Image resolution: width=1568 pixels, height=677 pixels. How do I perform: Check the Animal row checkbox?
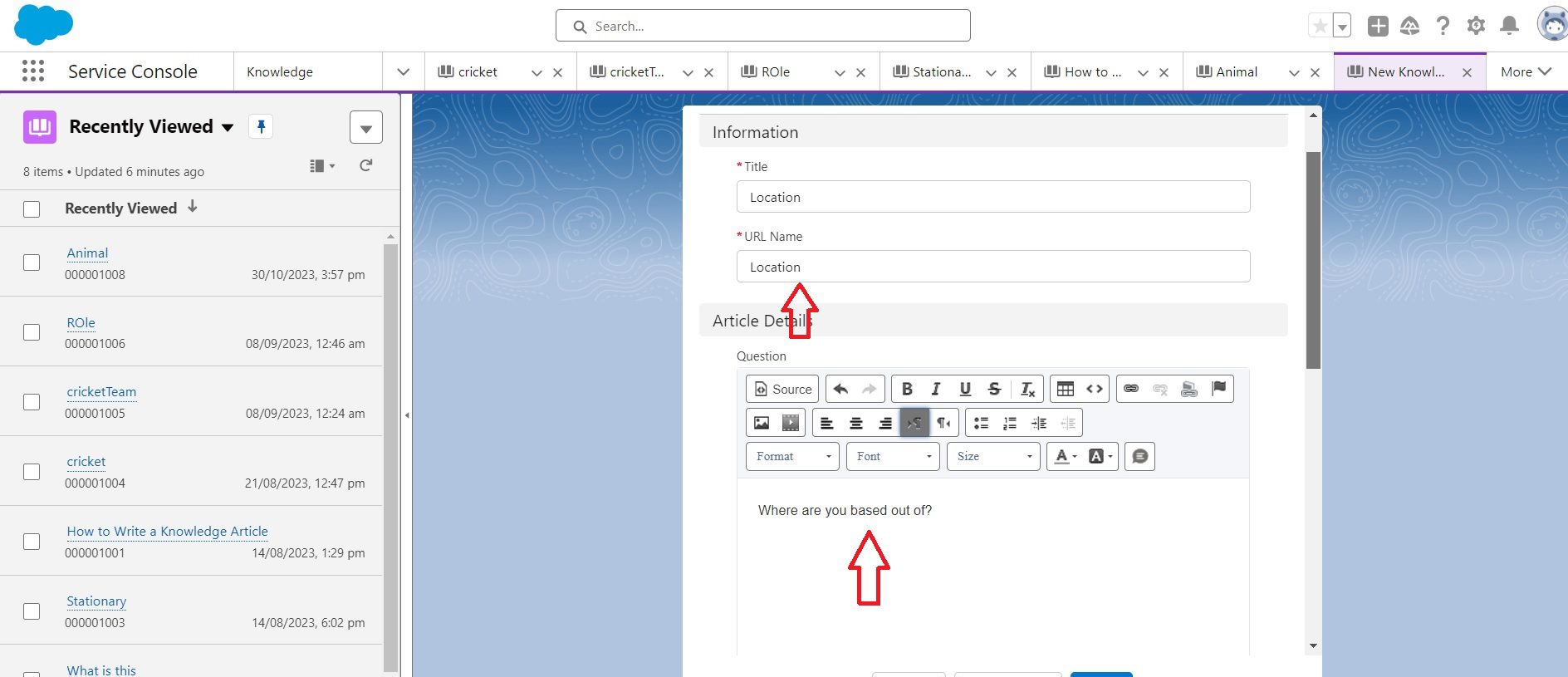point(32,262)
